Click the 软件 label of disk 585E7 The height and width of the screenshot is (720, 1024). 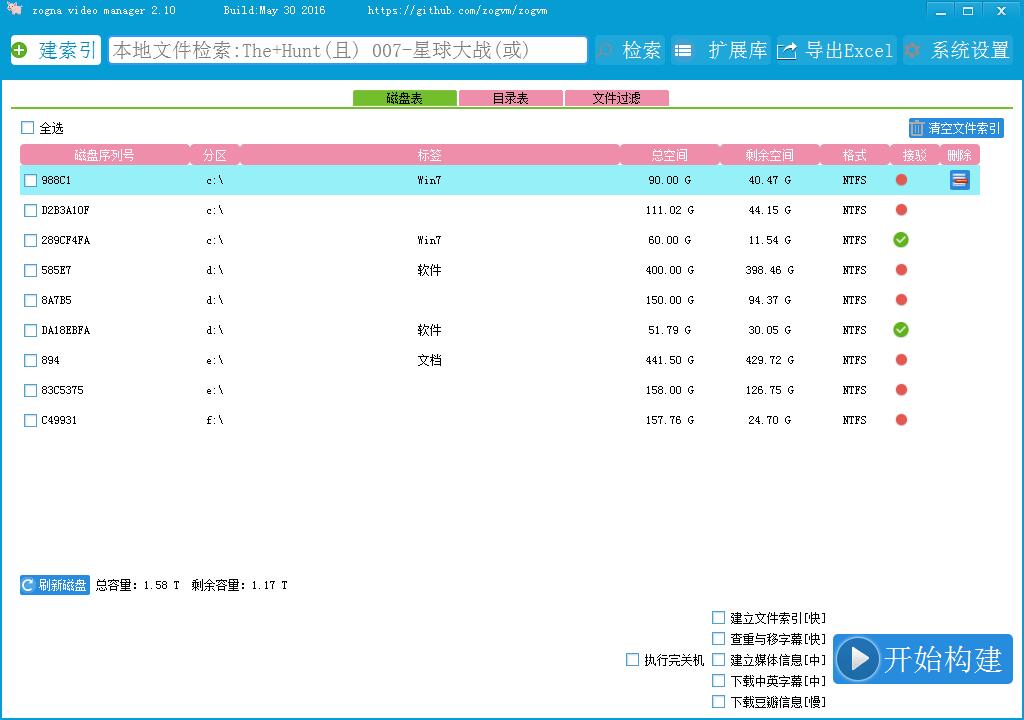coord(429,270)
